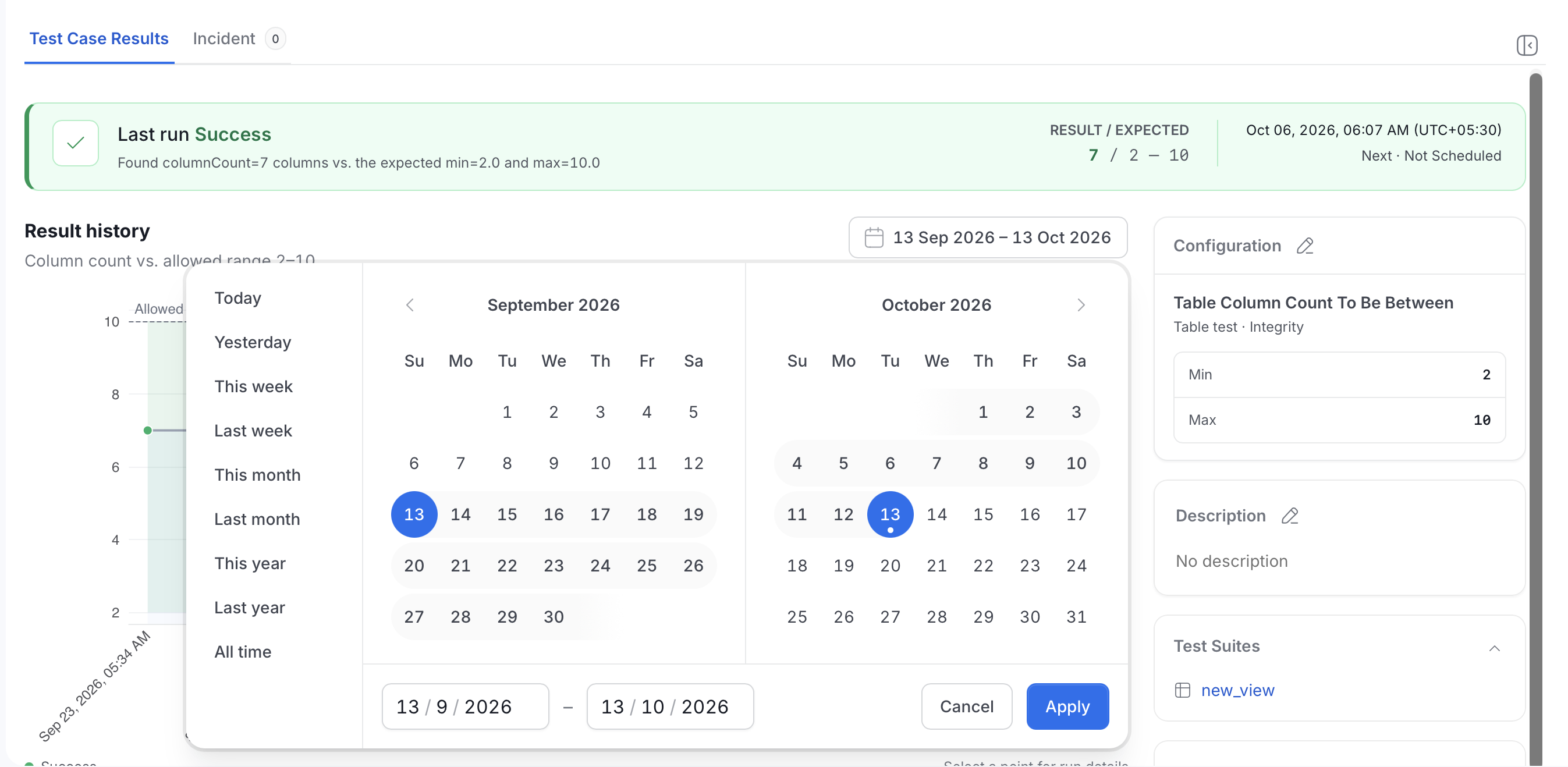Pick September 30 in the calendar
This screenshot has width=1568, height=767.
click(x=554, y=617)
